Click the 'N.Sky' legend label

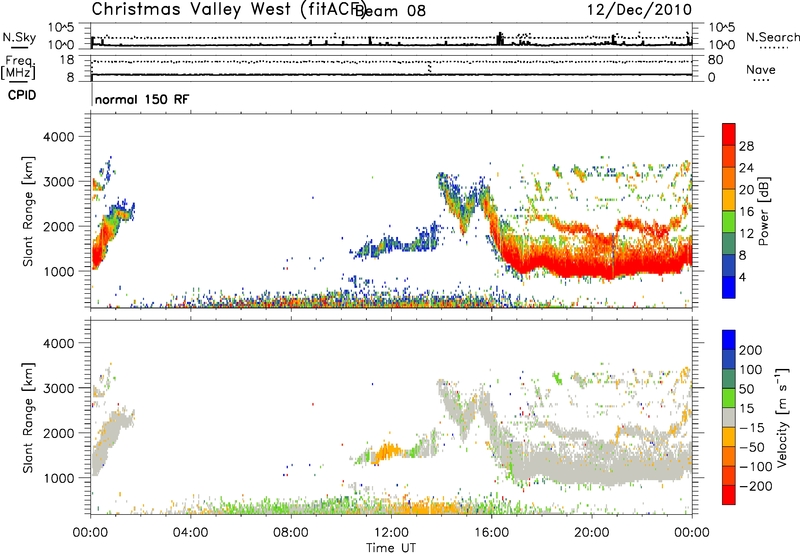point(19,37)
